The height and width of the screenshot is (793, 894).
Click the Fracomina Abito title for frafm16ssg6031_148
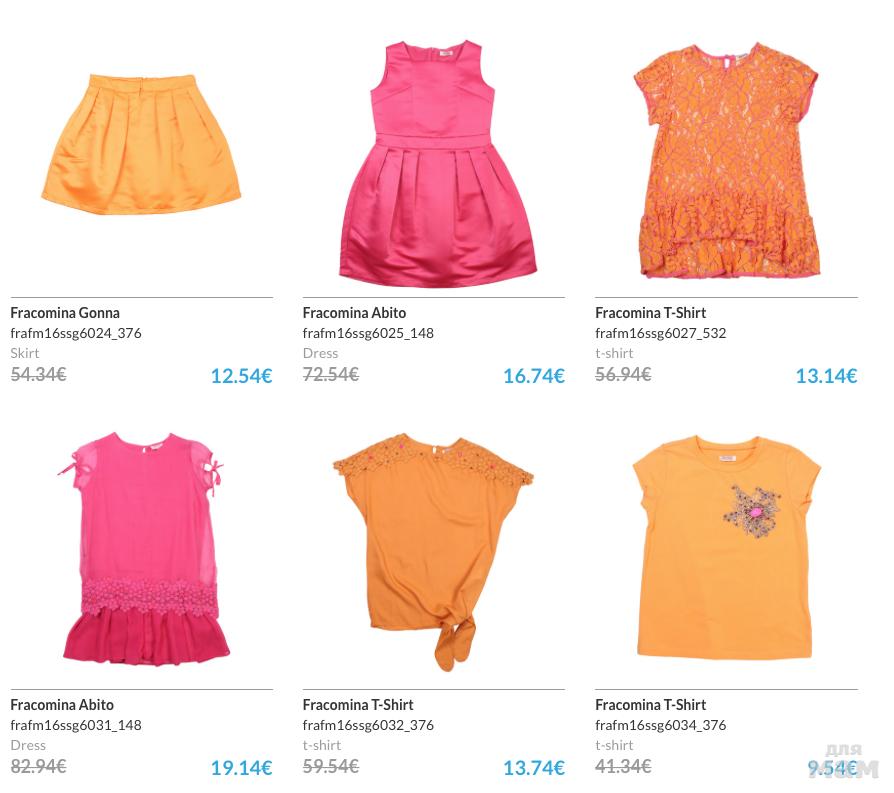coord(62,705)
